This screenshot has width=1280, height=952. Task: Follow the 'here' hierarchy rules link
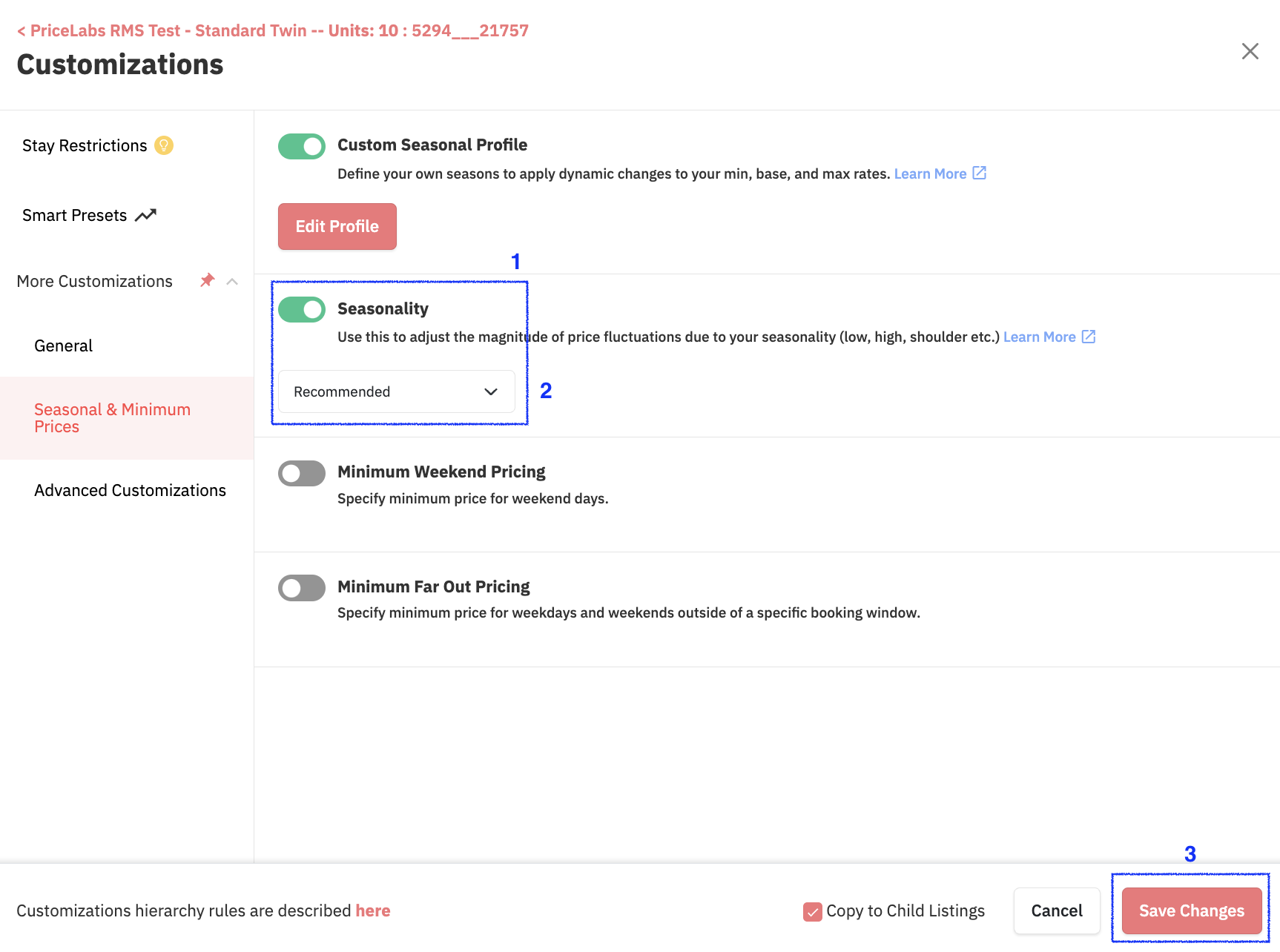(373, 910)
